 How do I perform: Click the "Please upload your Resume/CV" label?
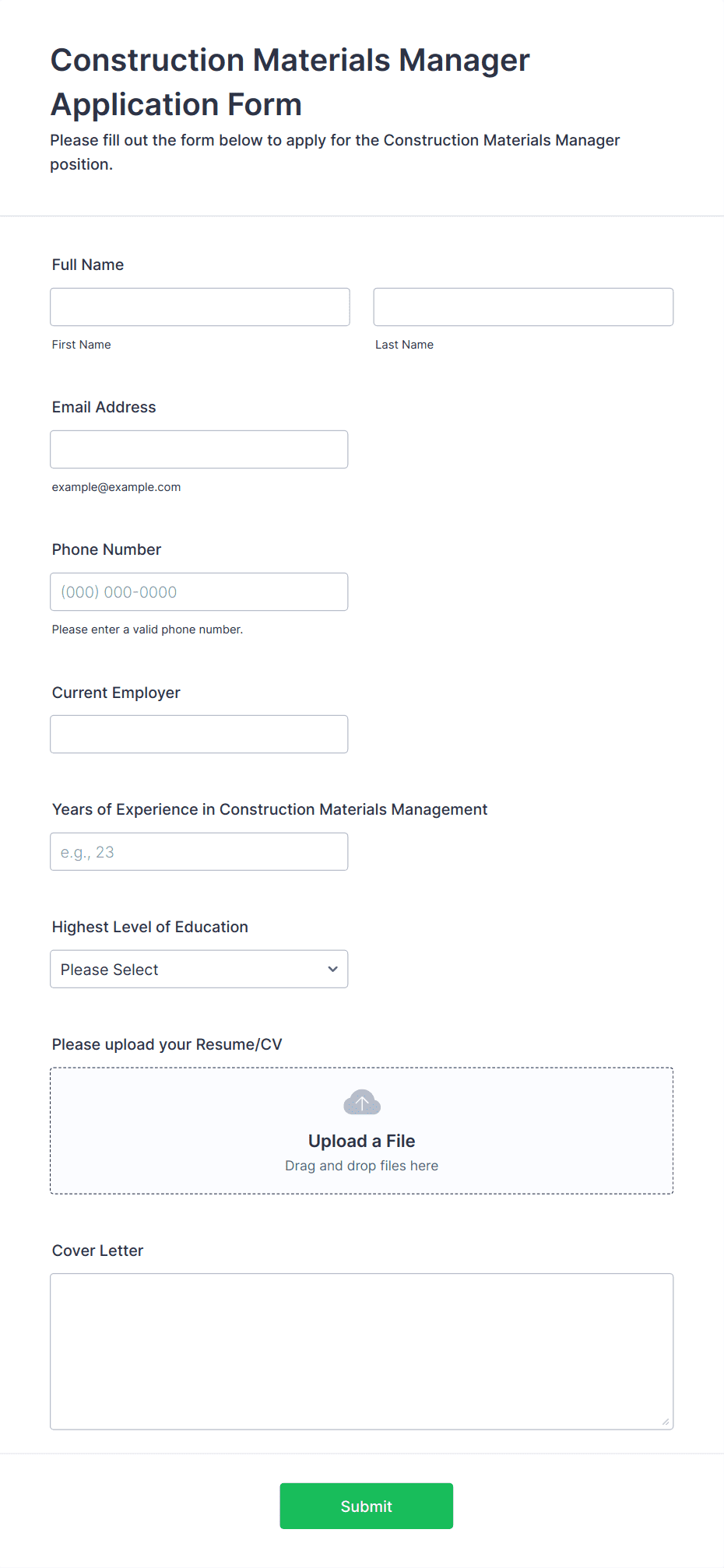pos(167,1044)
